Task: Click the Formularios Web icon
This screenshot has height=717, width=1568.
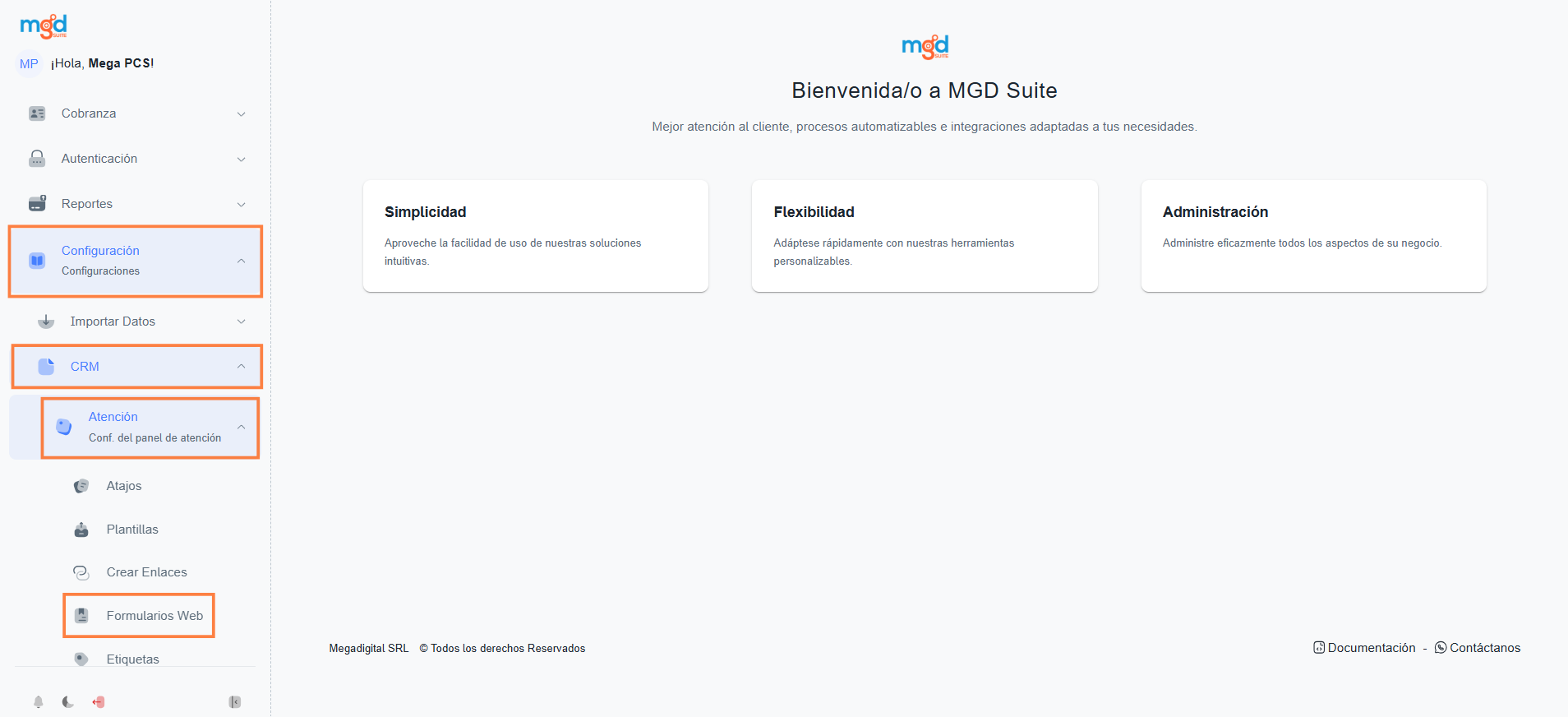Action: (81, 616)
